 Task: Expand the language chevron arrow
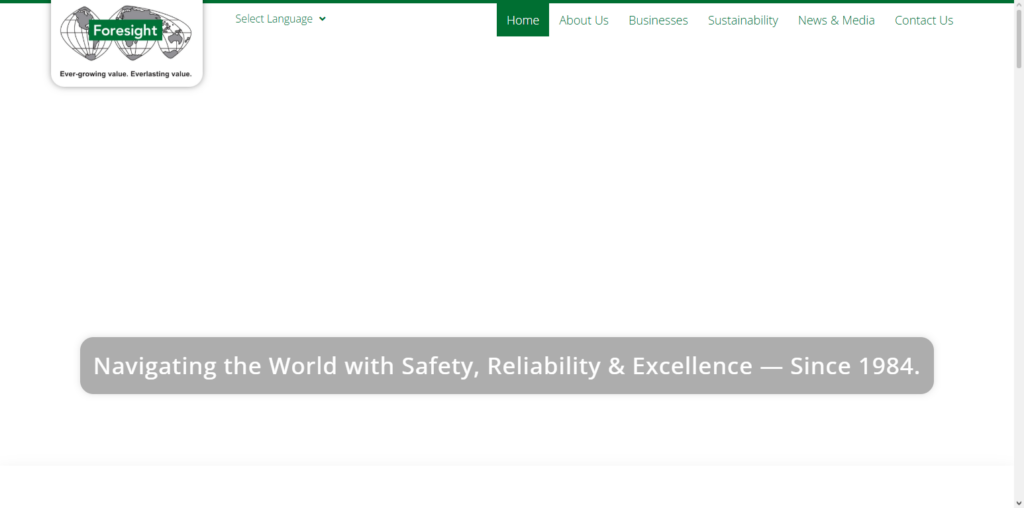[x=323, y=19]
